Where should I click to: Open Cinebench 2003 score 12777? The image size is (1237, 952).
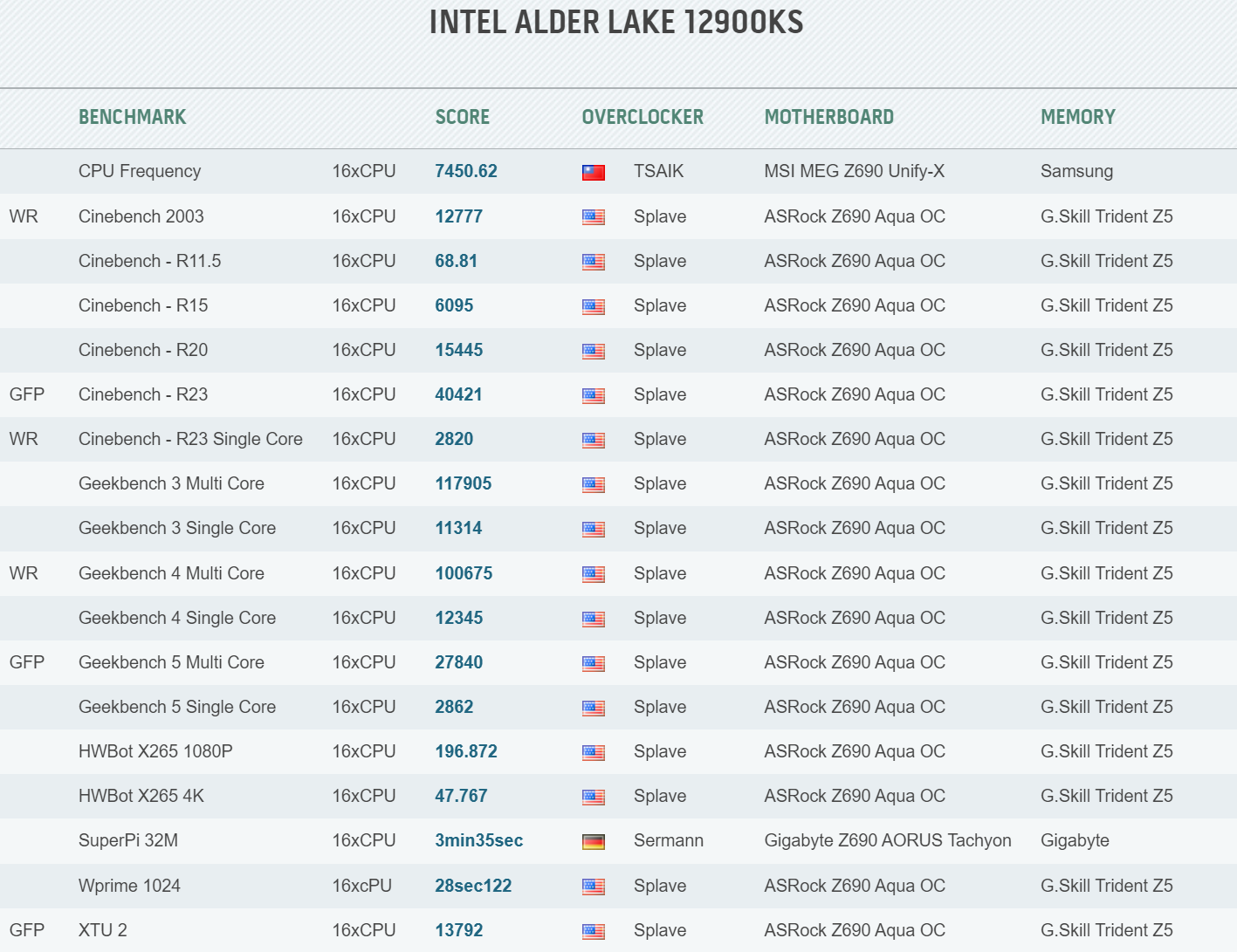[459, 216]
